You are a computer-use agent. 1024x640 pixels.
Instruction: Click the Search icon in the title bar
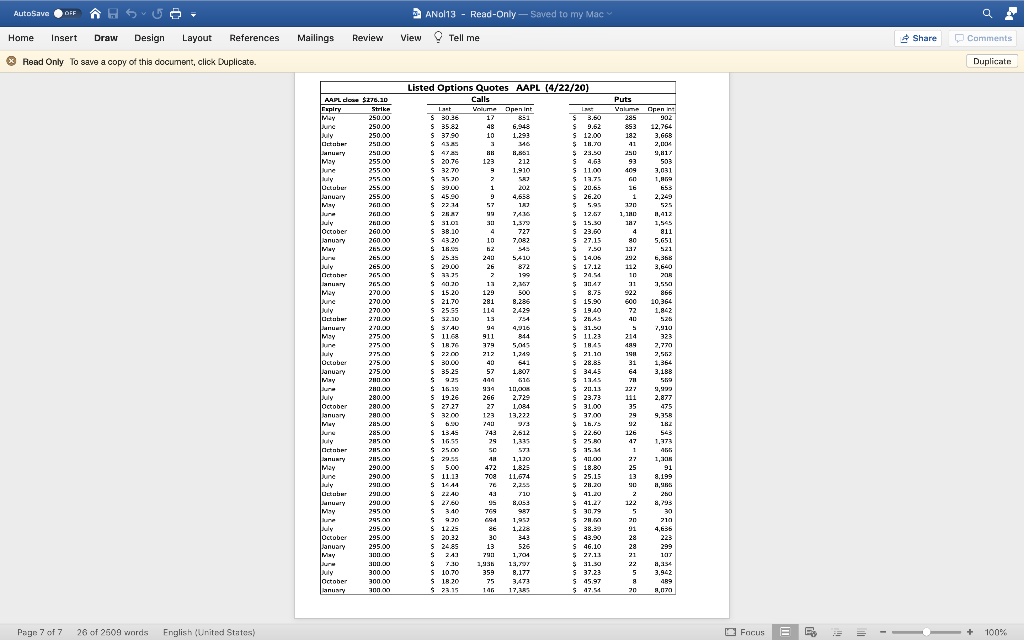pos(986,13)
